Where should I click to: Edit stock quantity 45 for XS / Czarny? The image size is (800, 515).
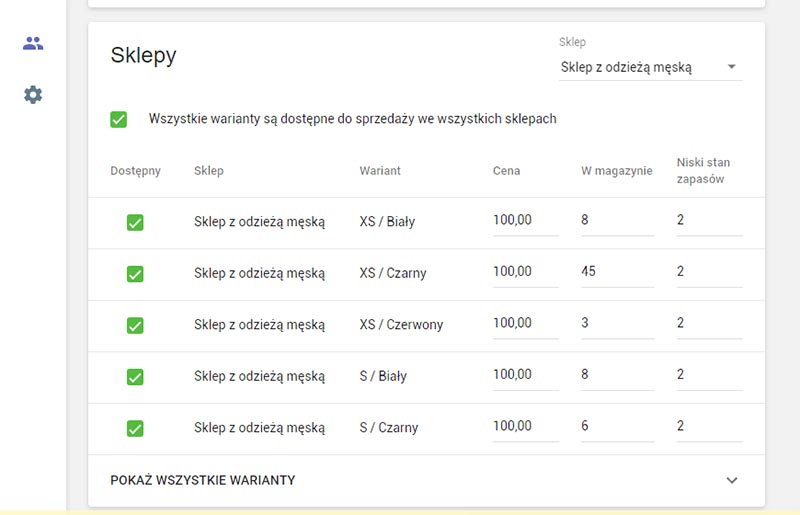(x=617, y=273)
